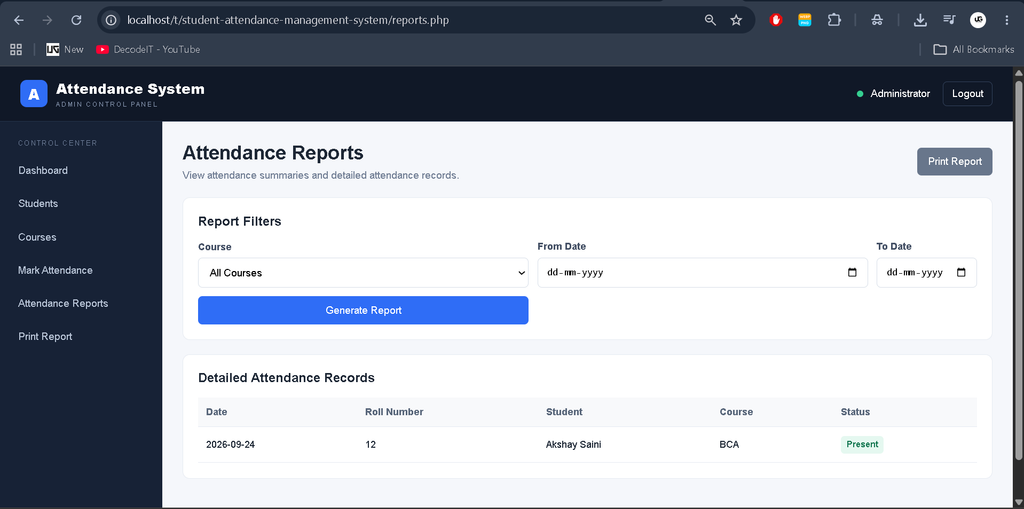Open the From Date calendar picker icon

[852, 272]
